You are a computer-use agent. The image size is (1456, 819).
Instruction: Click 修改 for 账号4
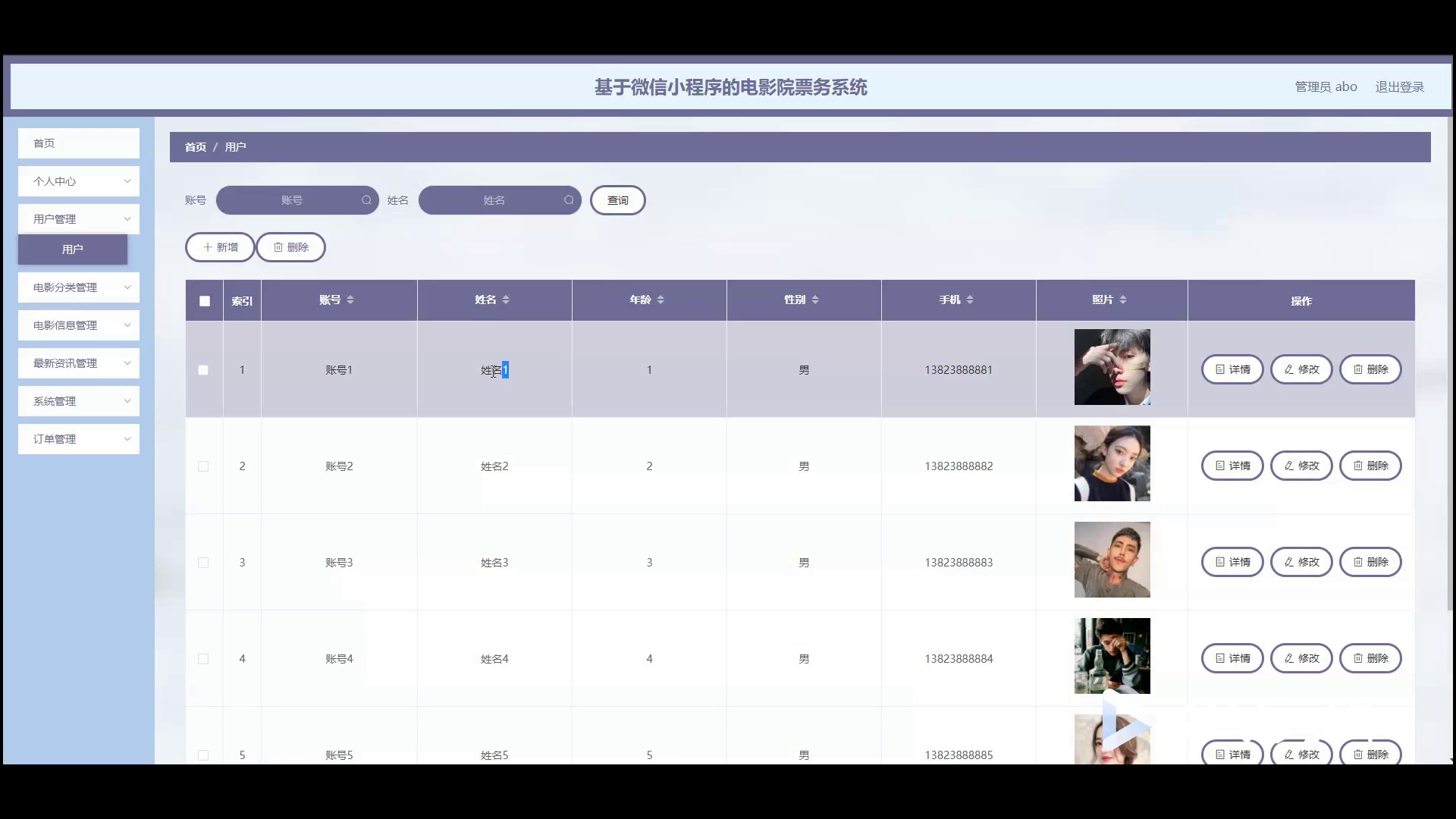pyautogui.click(x=1301, y=658)
